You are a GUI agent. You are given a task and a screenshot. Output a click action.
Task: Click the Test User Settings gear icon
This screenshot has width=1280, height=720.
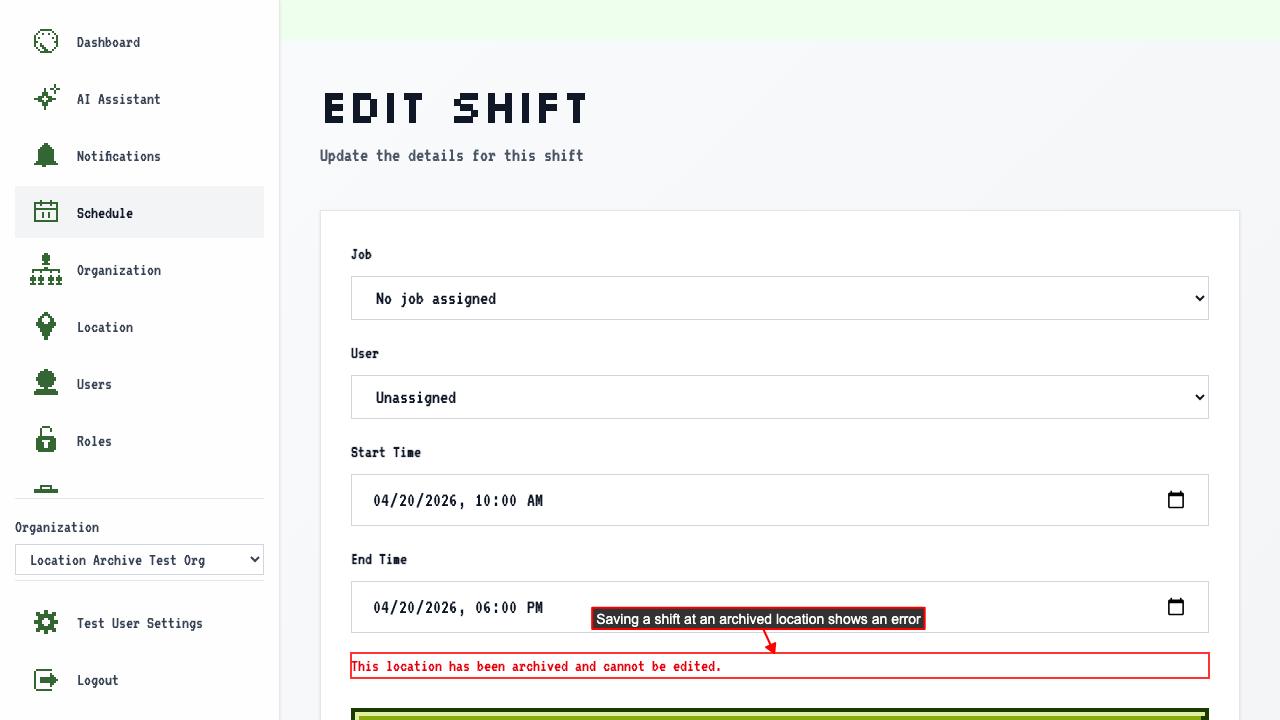pos(46,623)
